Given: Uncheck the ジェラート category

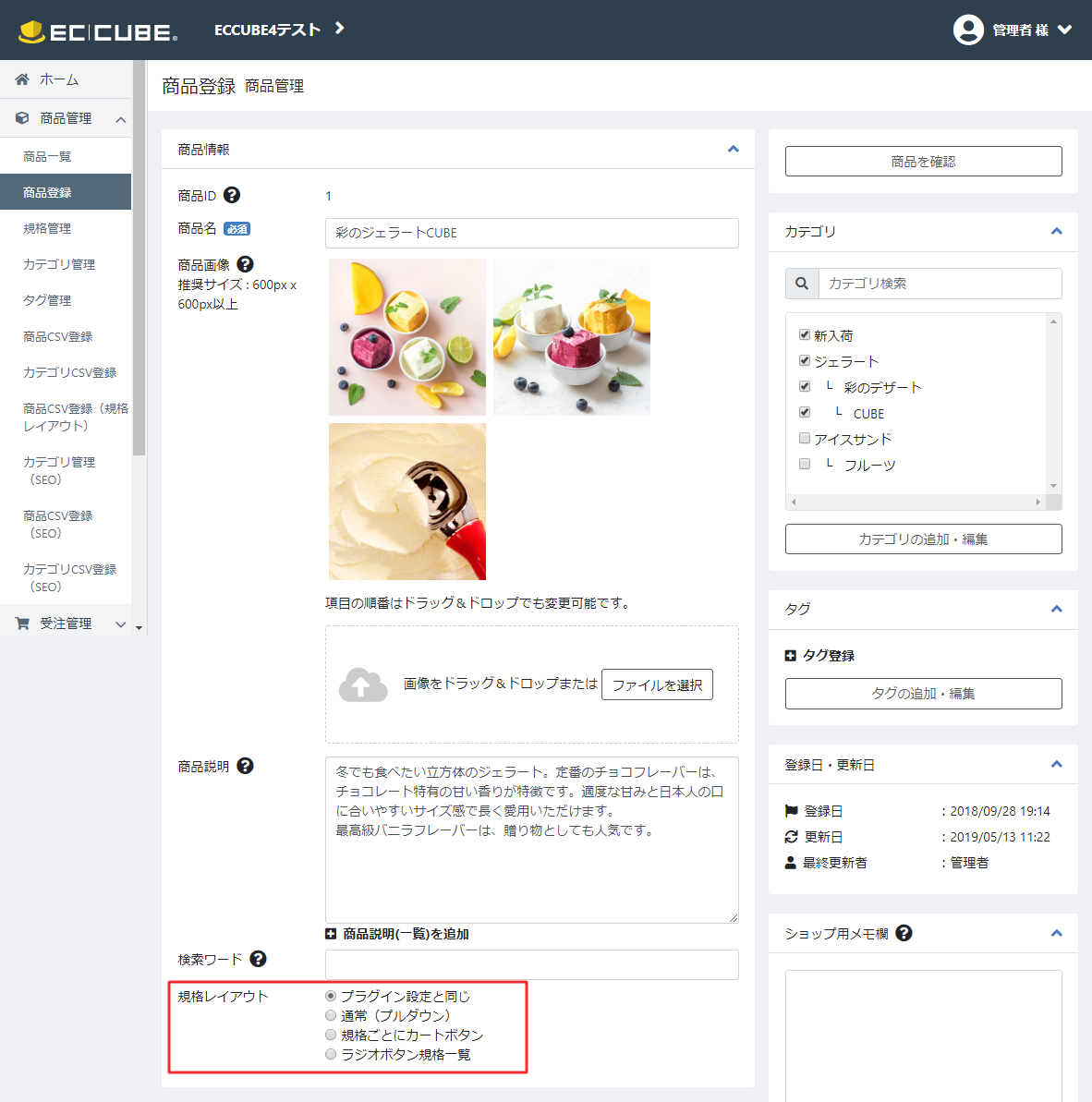Looking at the screenshot, I should 805,360.
